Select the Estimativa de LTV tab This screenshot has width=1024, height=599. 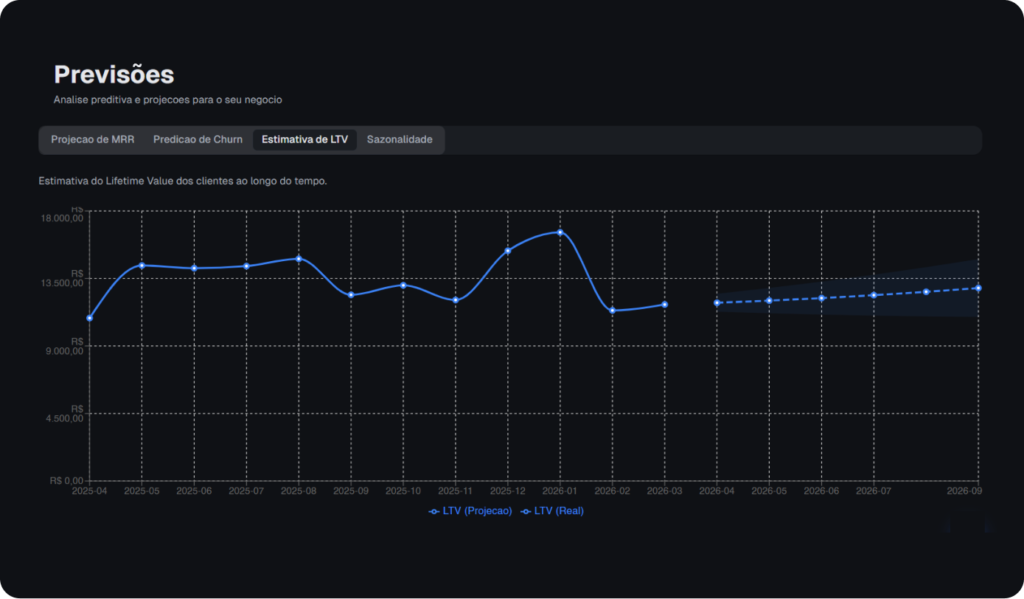tap(304, 140)
